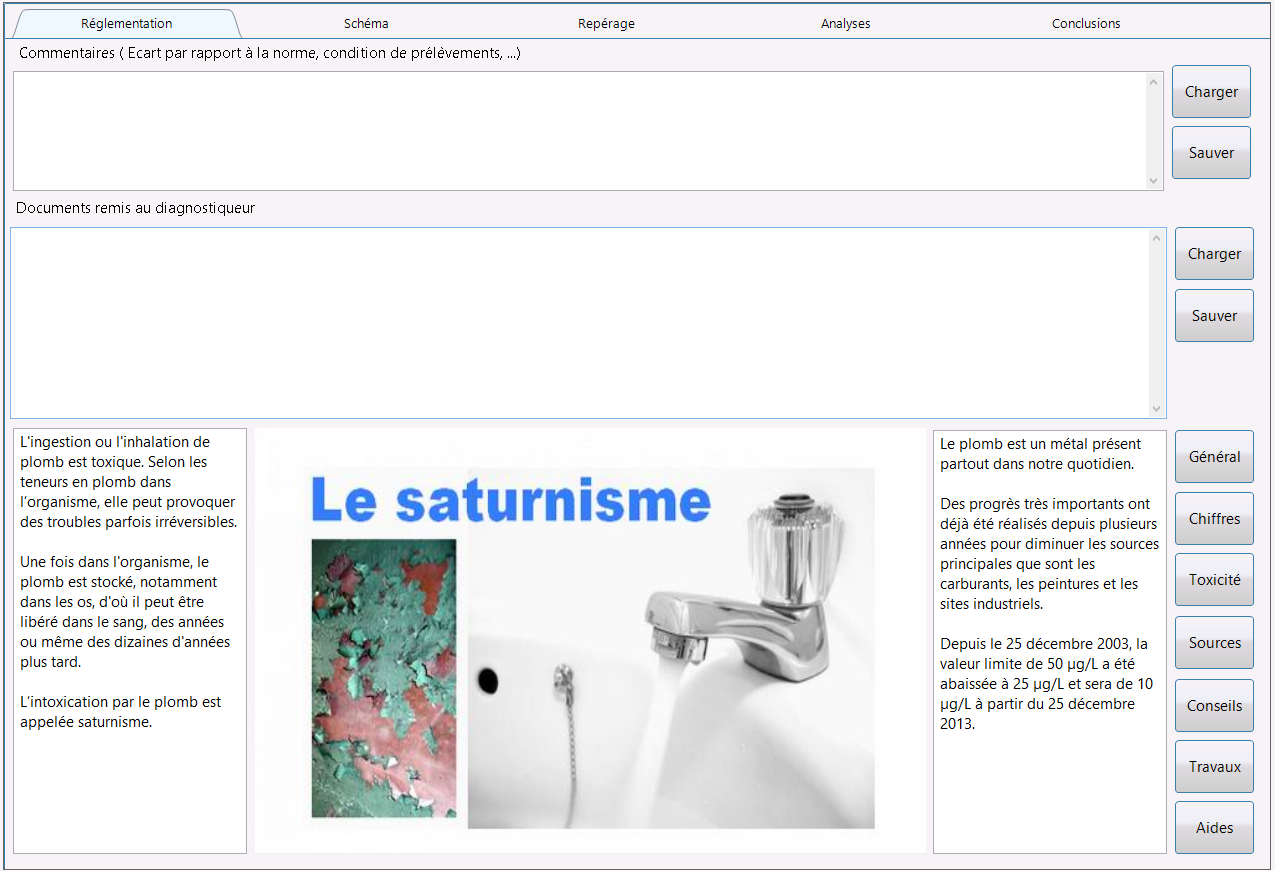This screenshot has width=1275, height=871.
Task: Display the Toxicité information
Action: tap(1214, 580)
